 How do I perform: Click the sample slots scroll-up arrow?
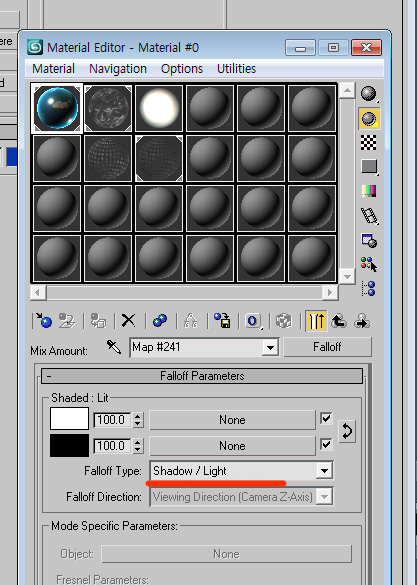point(347,90)
